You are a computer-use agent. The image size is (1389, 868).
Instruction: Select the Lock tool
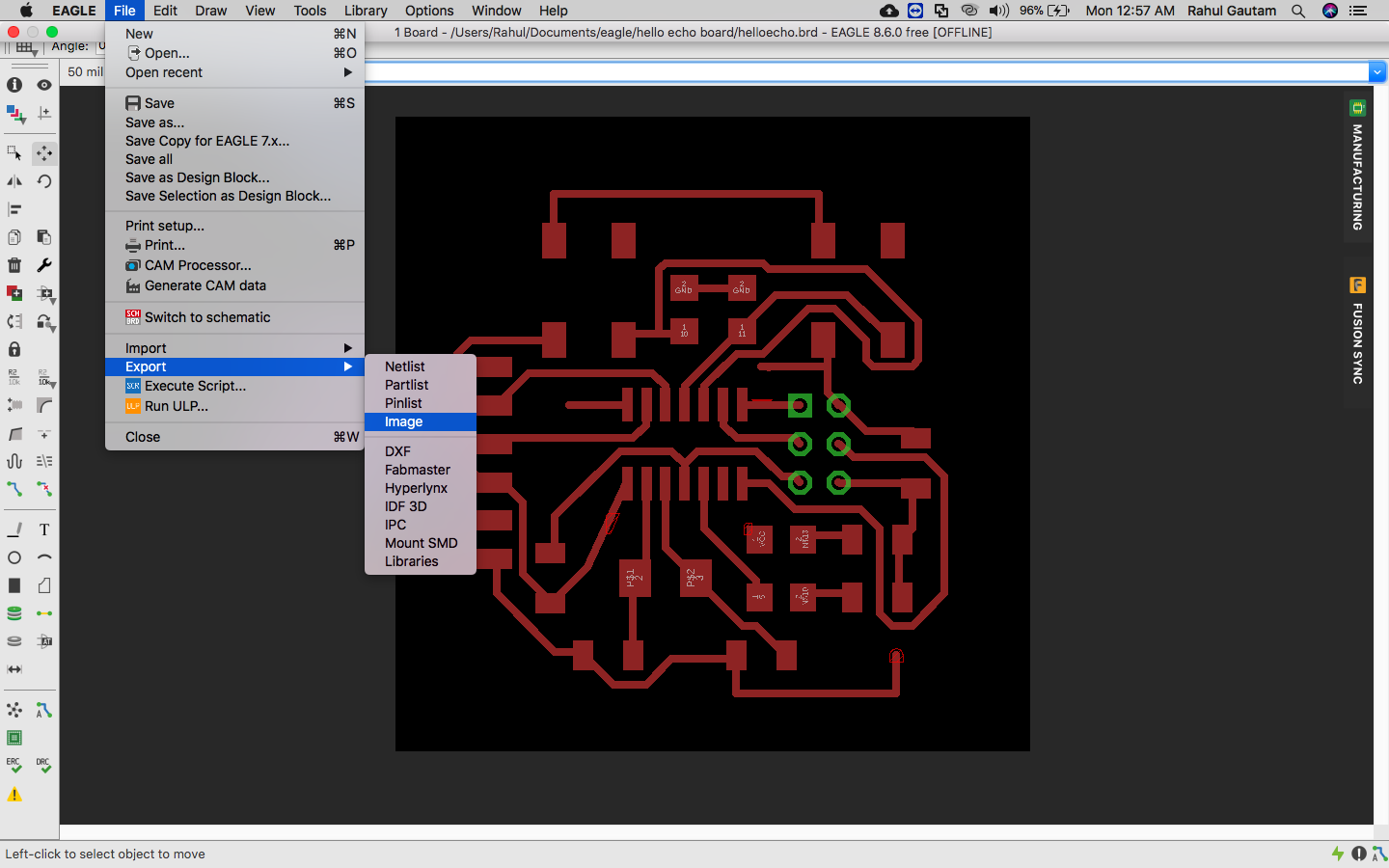tap(14, 349)
